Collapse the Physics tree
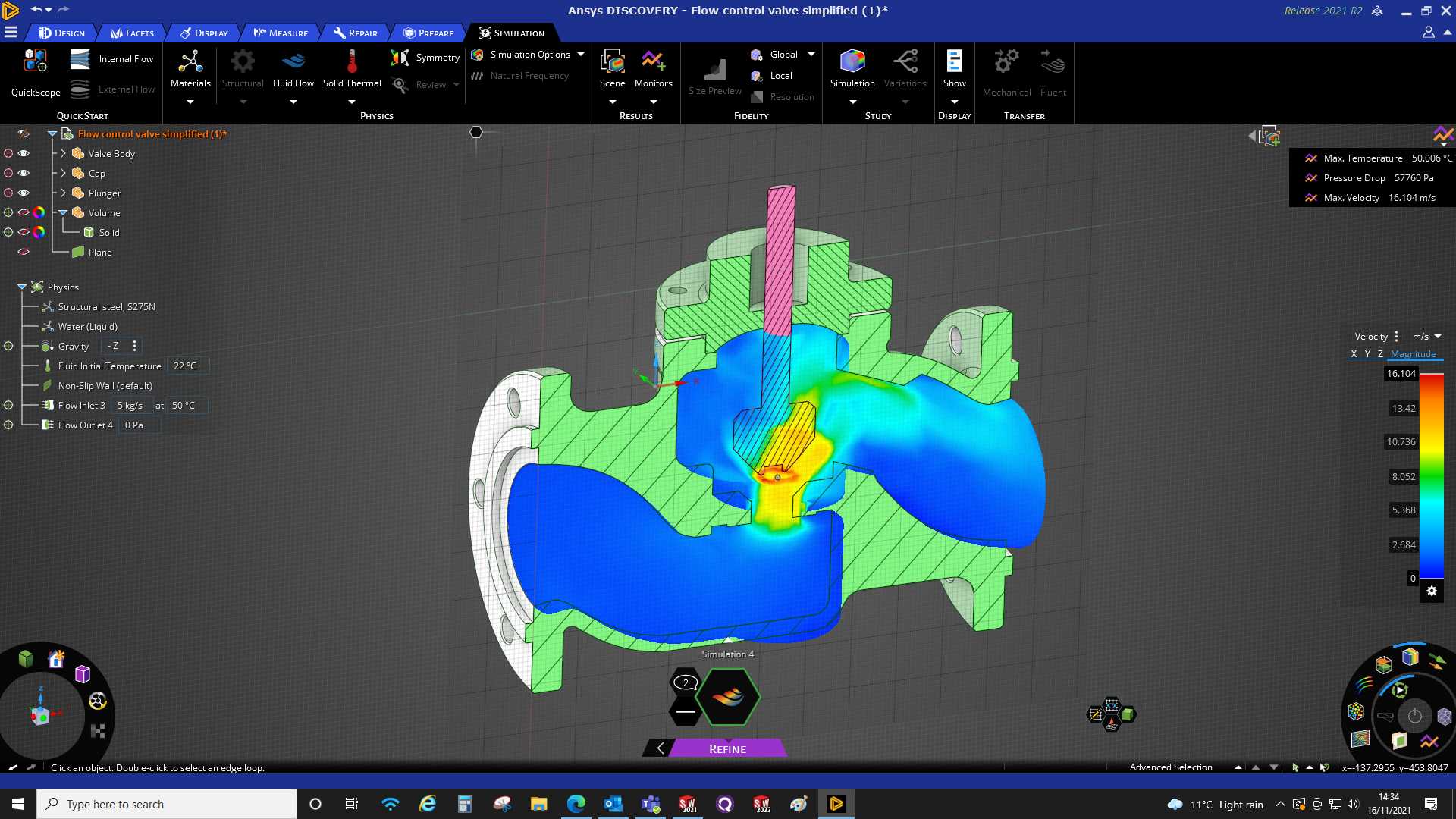The height and width of the screenshot is (819, 1456). (21, 287)
